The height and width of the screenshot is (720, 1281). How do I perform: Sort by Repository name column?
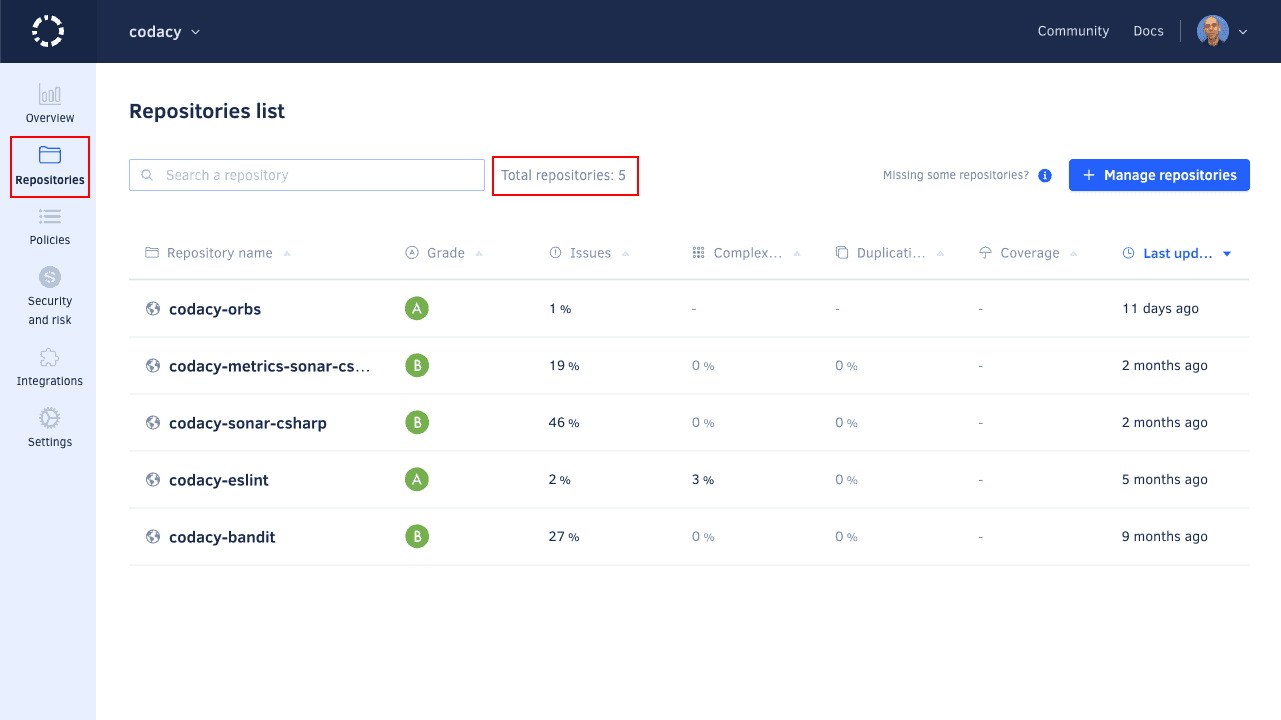[219, 253]
